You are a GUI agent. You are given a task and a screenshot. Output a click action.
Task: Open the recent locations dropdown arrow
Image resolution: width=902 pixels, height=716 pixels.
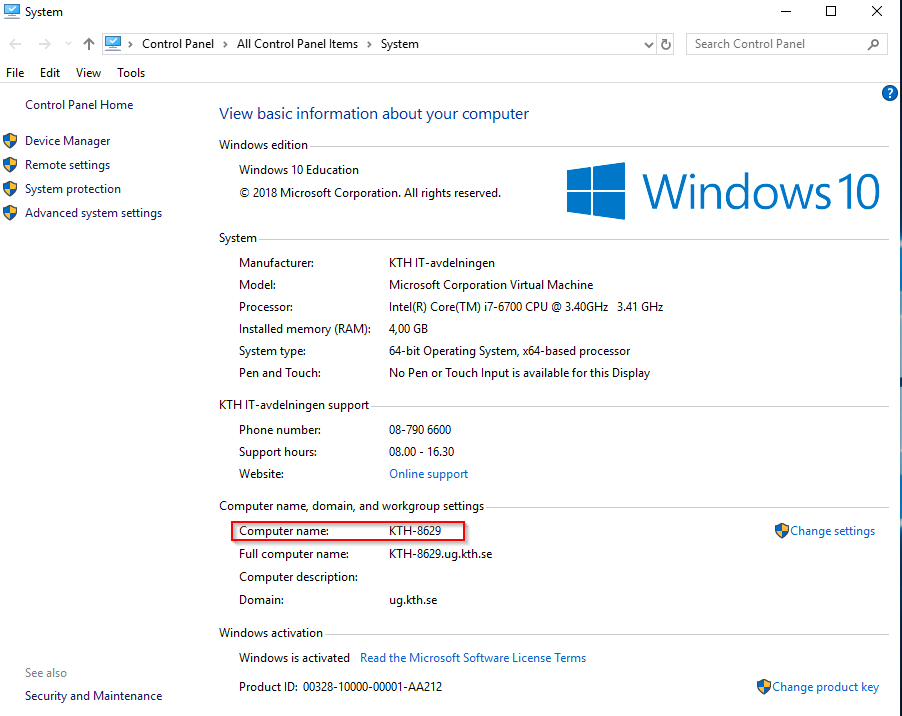pos(67,44)
